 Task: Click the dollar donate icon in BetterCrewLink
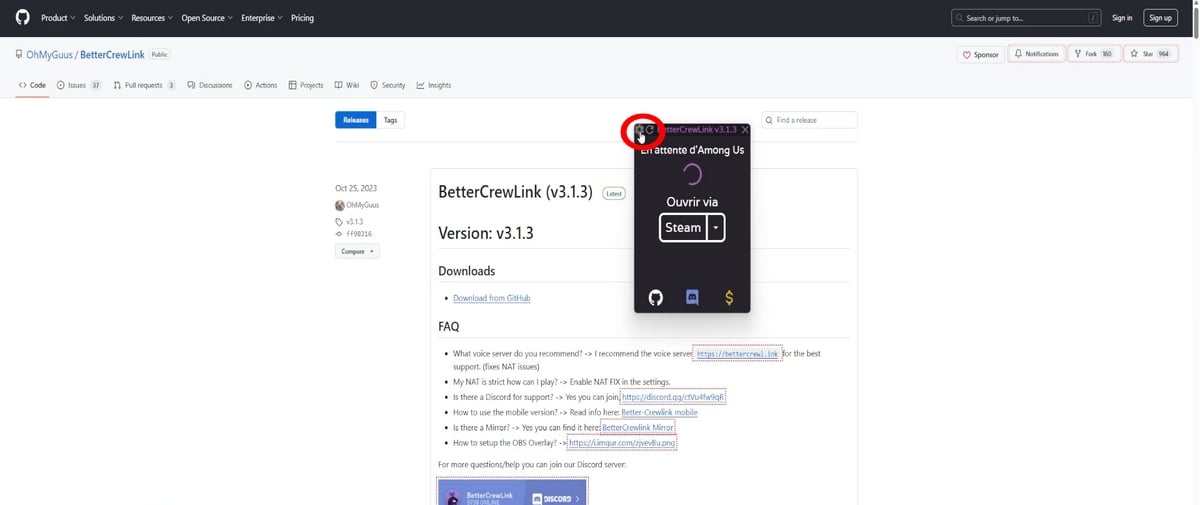pyautogui.click(x=729, y=298)
